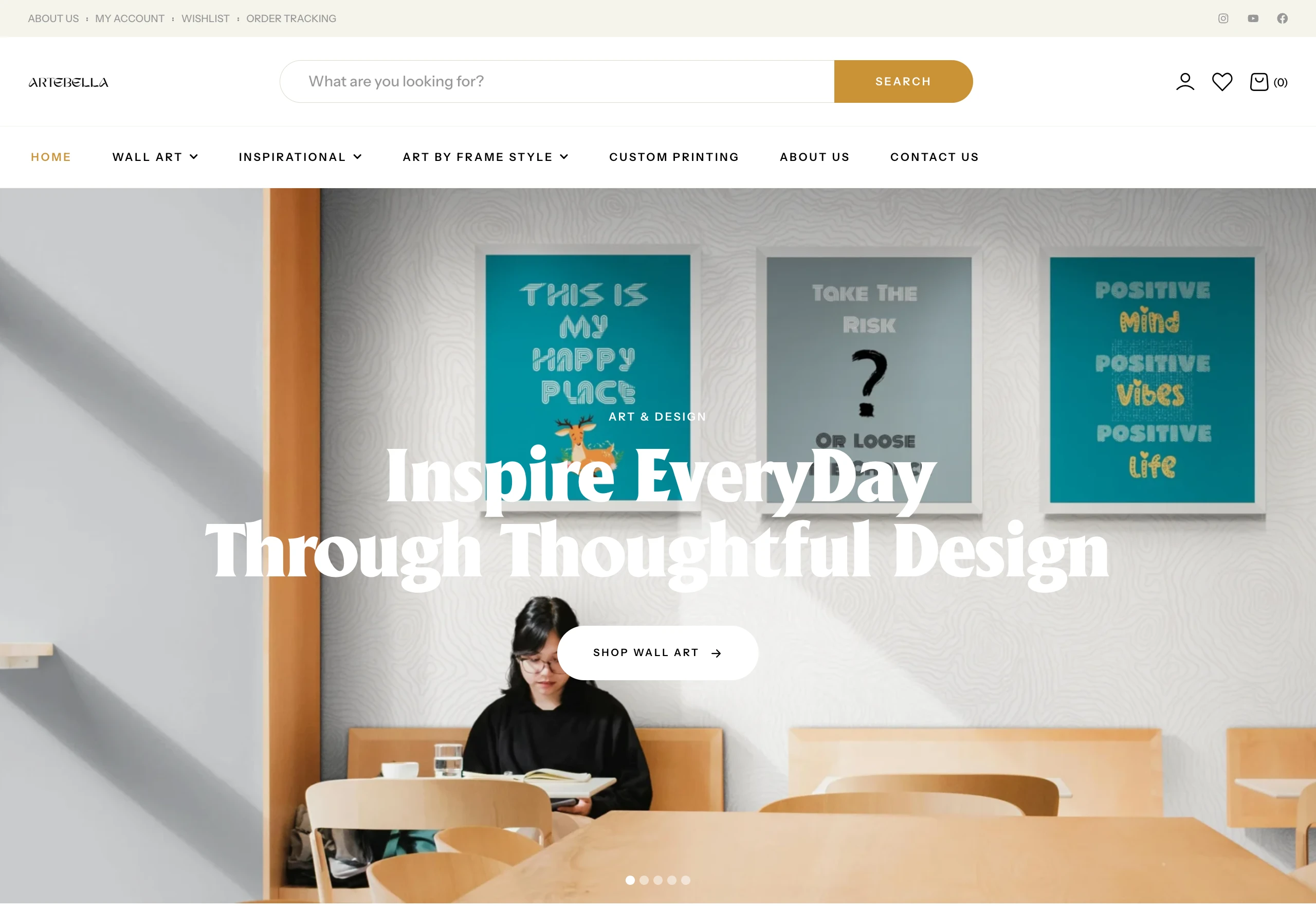Click the Search button
The height and width of the screenshot is (908, 1316).
point(903,81)
